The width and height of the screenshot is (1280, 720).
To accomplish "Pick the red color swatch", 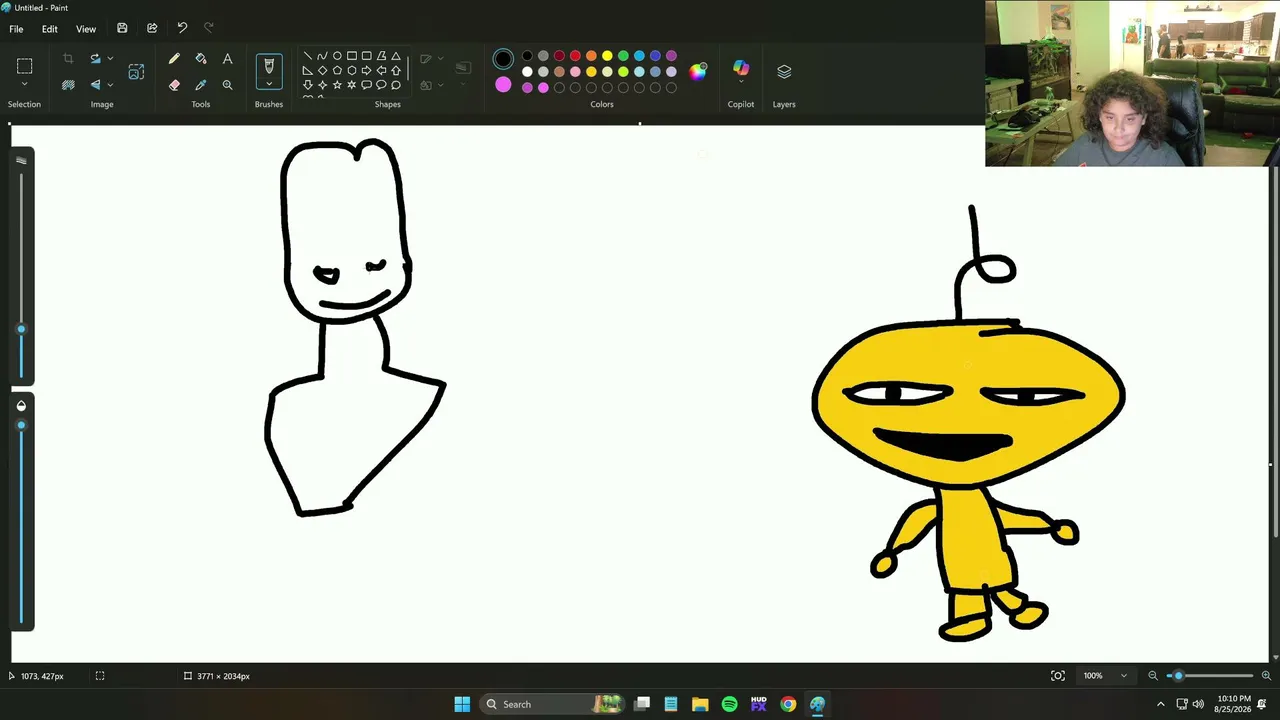I will [x=575, y=56].
